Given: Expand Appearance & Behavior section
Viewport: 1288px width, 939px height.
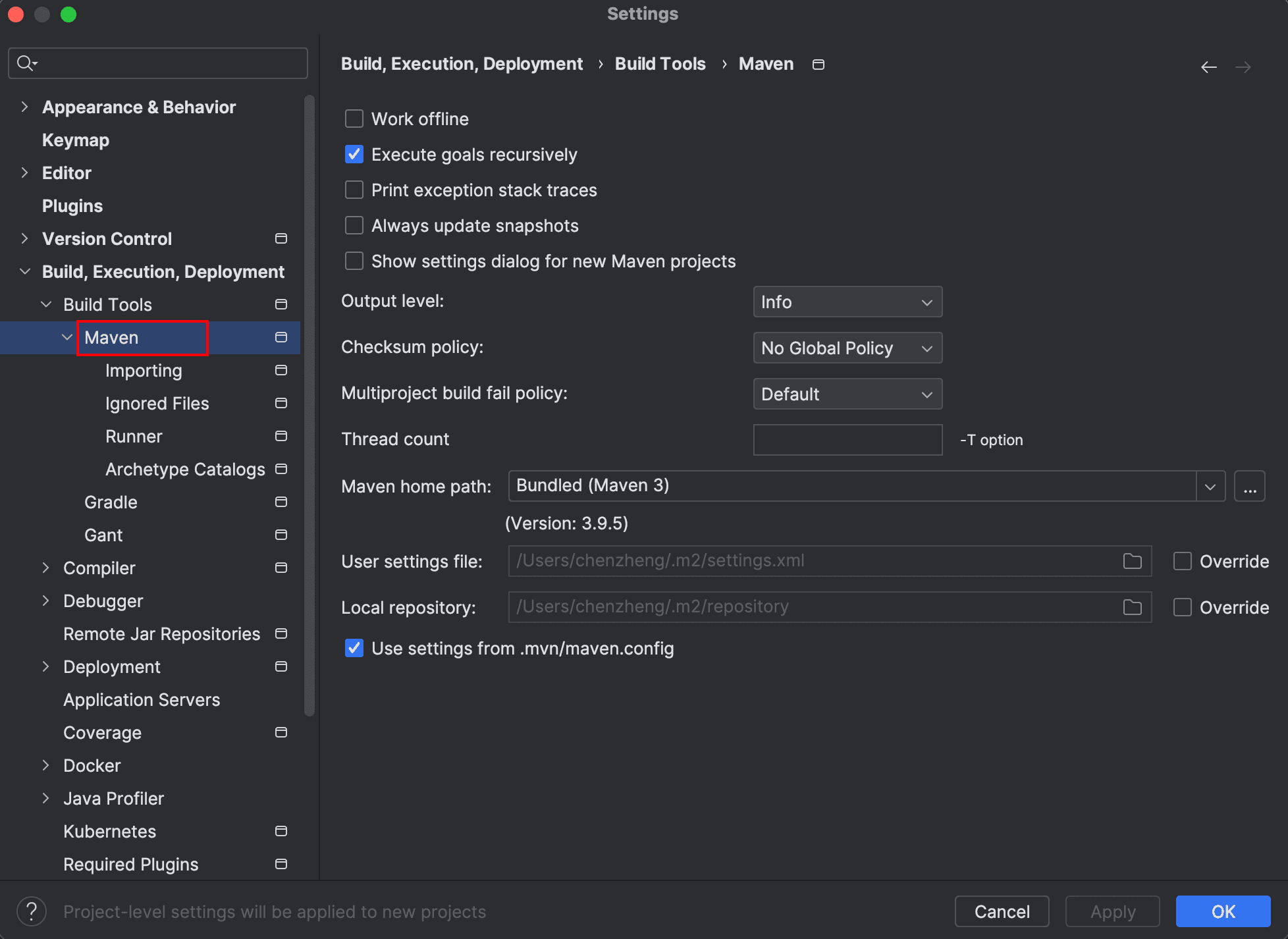Looking at the screenshot, I should click(25, 107).
